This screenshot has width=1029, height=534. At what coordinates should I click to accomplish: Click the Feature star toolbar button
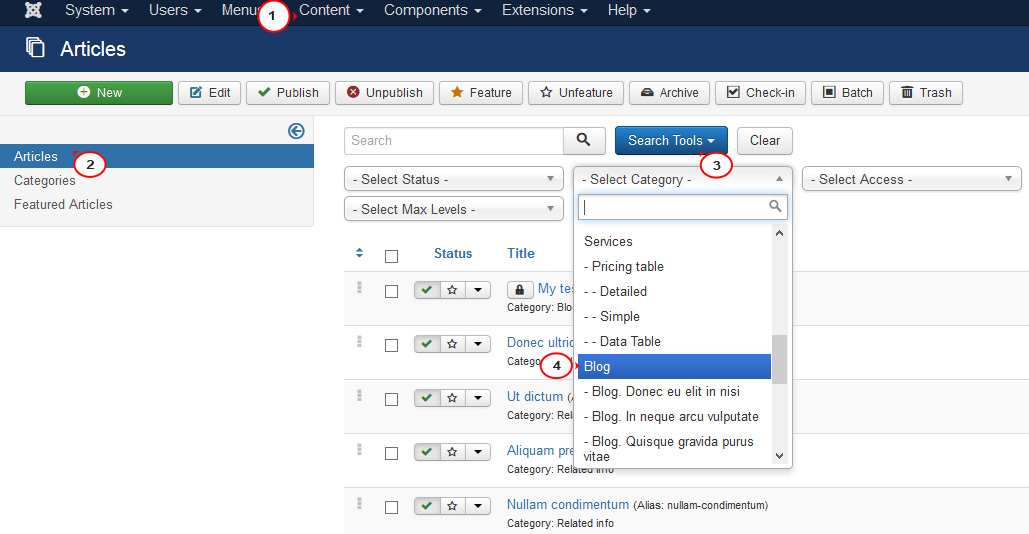pyautogui.click(x=481, y=92)
